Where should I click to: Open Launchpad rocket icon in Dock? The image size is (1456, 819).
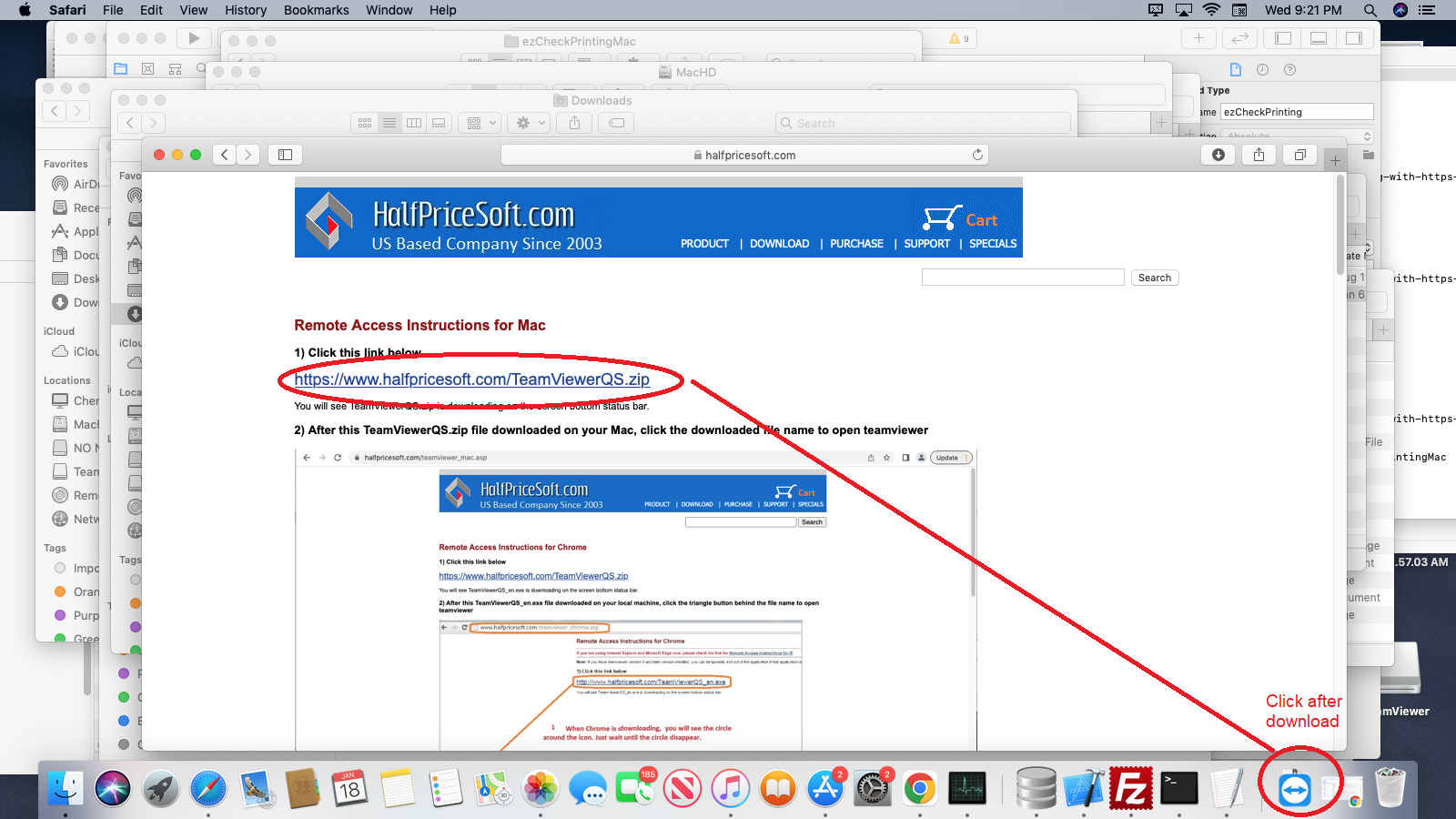click(x=160, y=789)
